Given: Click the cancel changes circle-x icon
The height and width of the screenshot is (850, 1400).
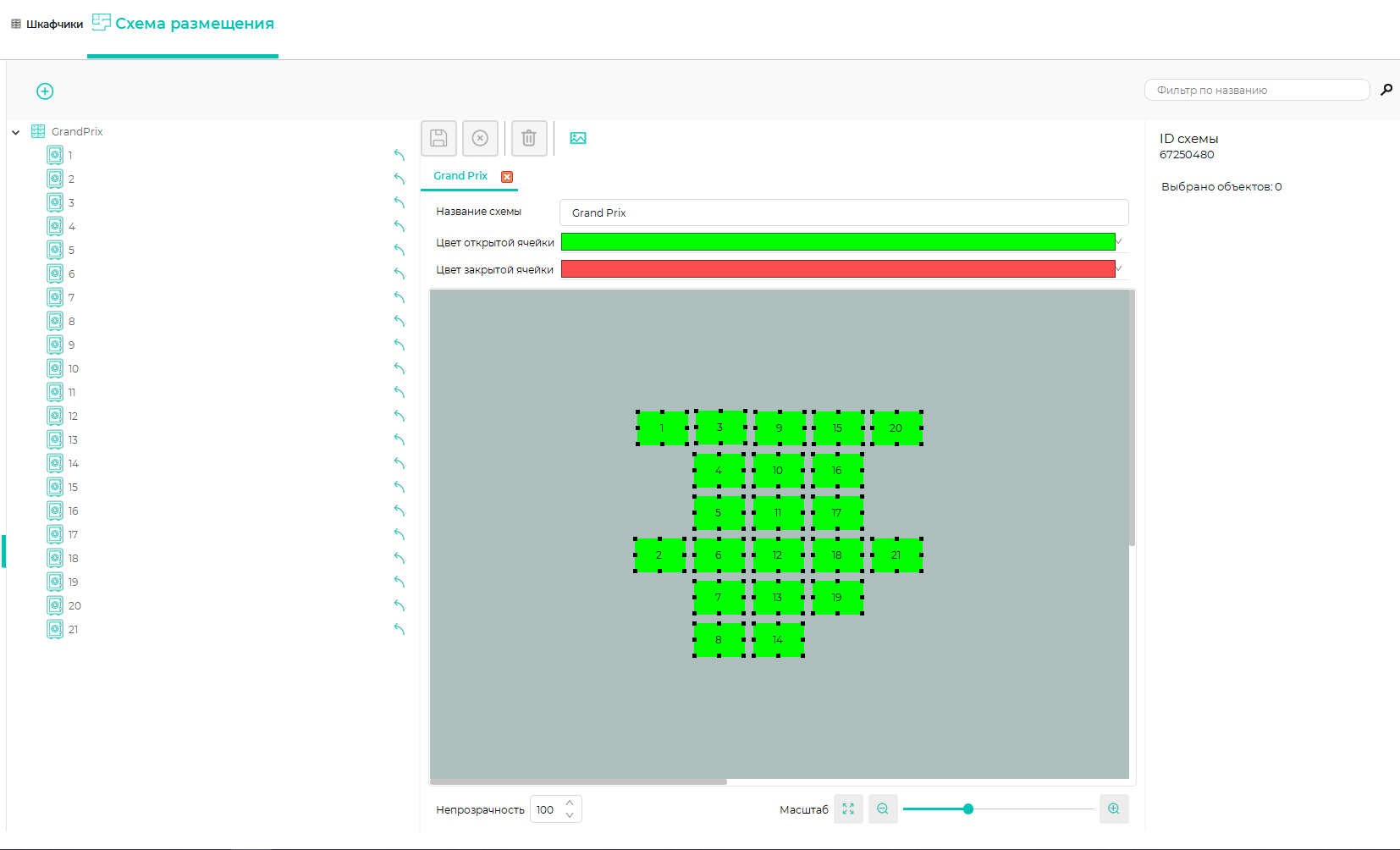Looking at the screenshot, I should tap(480, 138).
